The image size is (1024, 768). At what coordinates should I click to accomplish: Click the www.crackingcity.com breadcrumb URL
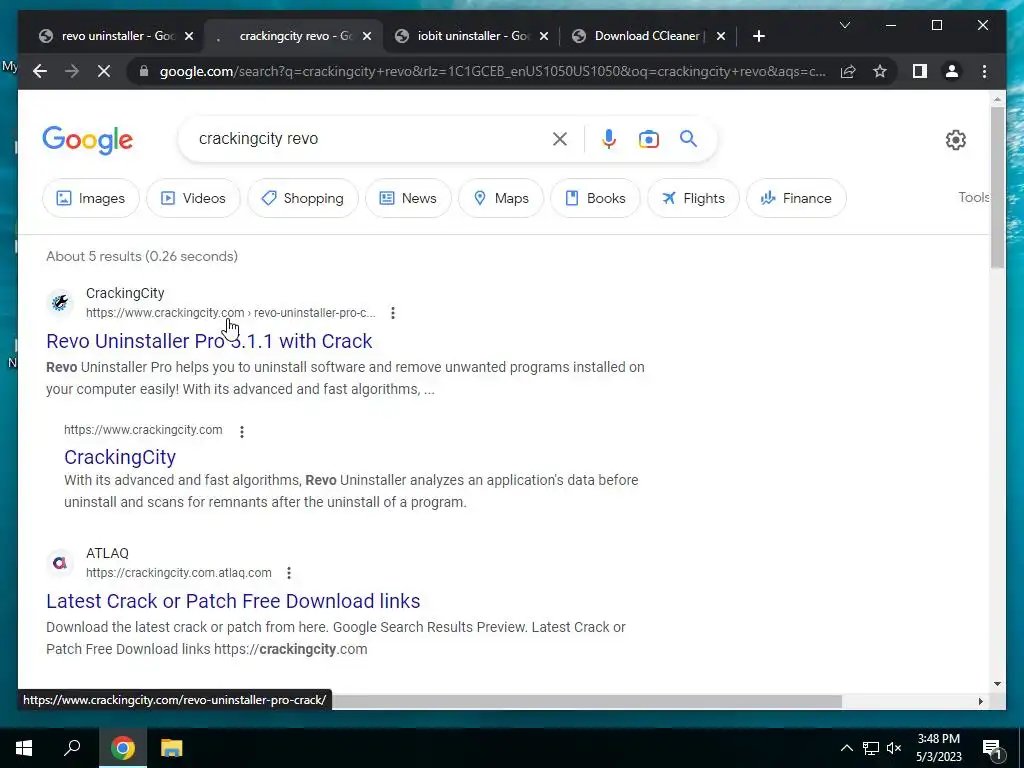click(x=231, y=313)
